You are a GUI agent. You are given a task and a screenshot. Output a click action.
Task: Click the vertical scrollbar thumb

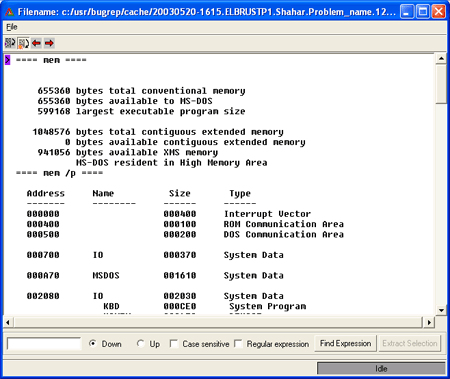coord(441,84)
